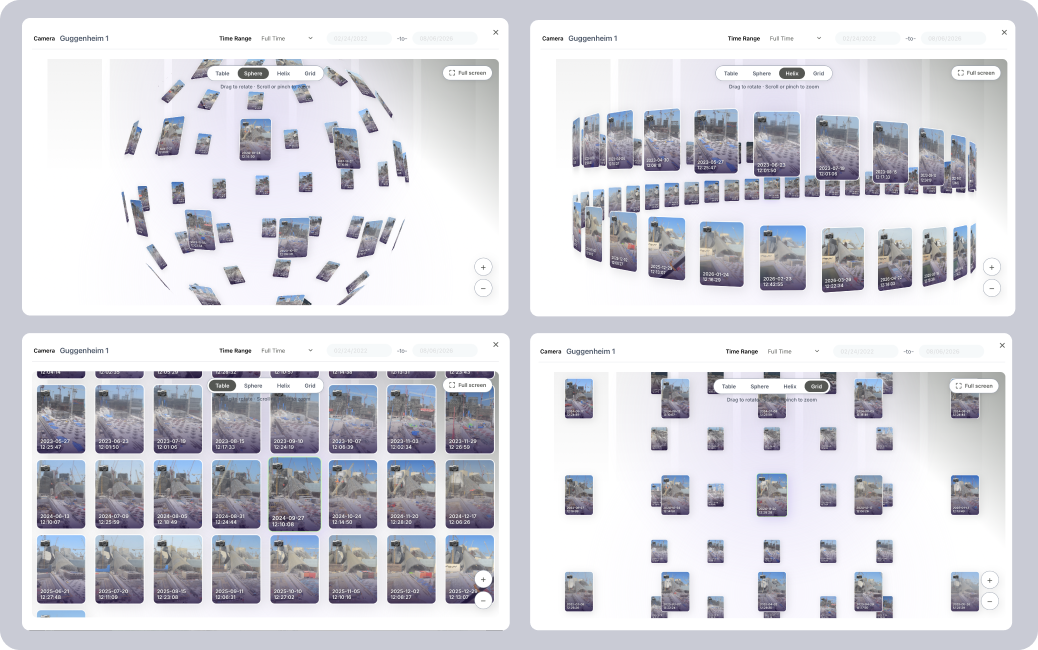This screenshot has width=1038, height=650.
Task: Zoom out with minus in Table-view panel
Action: 483,600
